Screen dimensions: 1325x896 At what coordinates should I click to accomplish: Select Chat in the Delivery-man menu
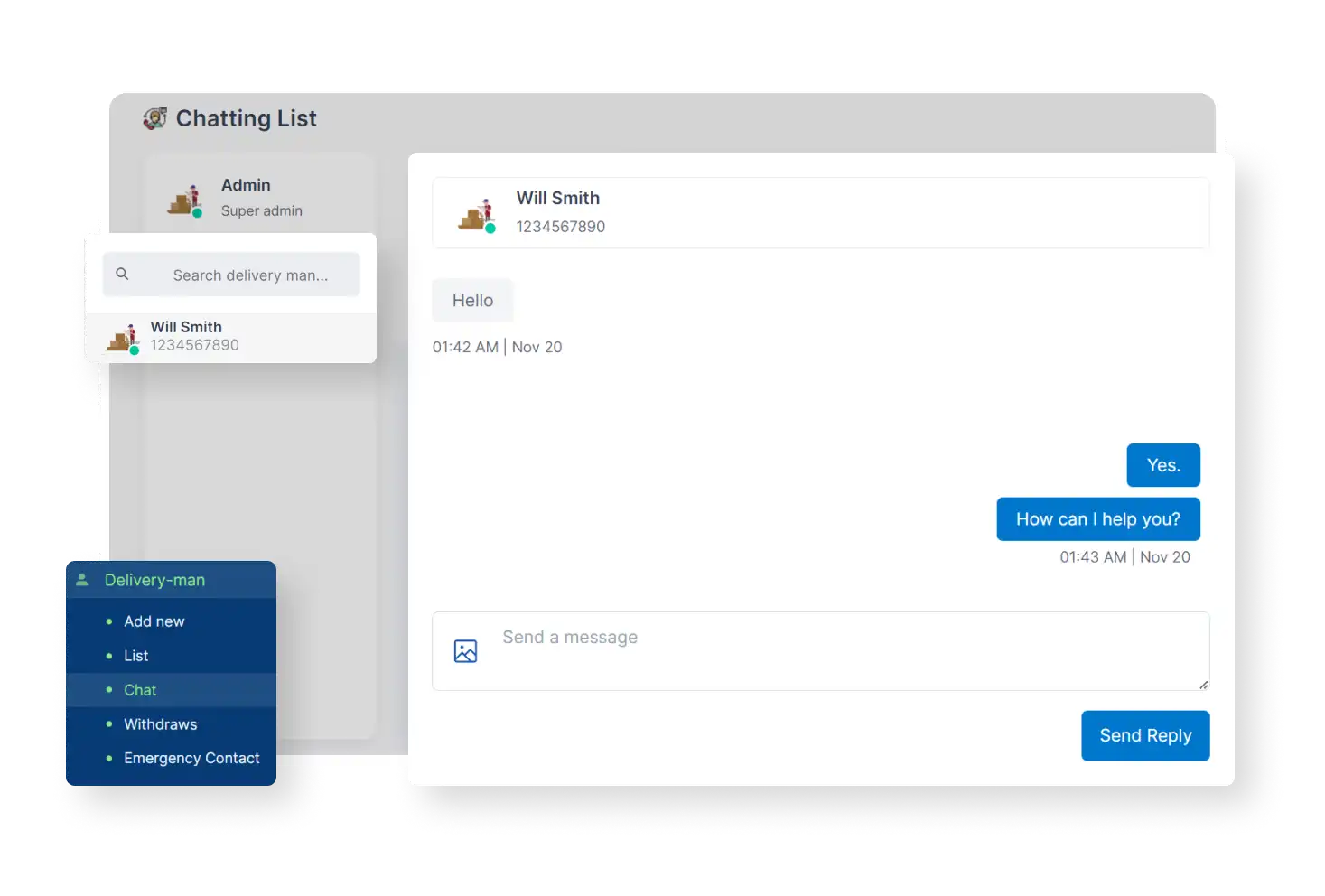140,689
